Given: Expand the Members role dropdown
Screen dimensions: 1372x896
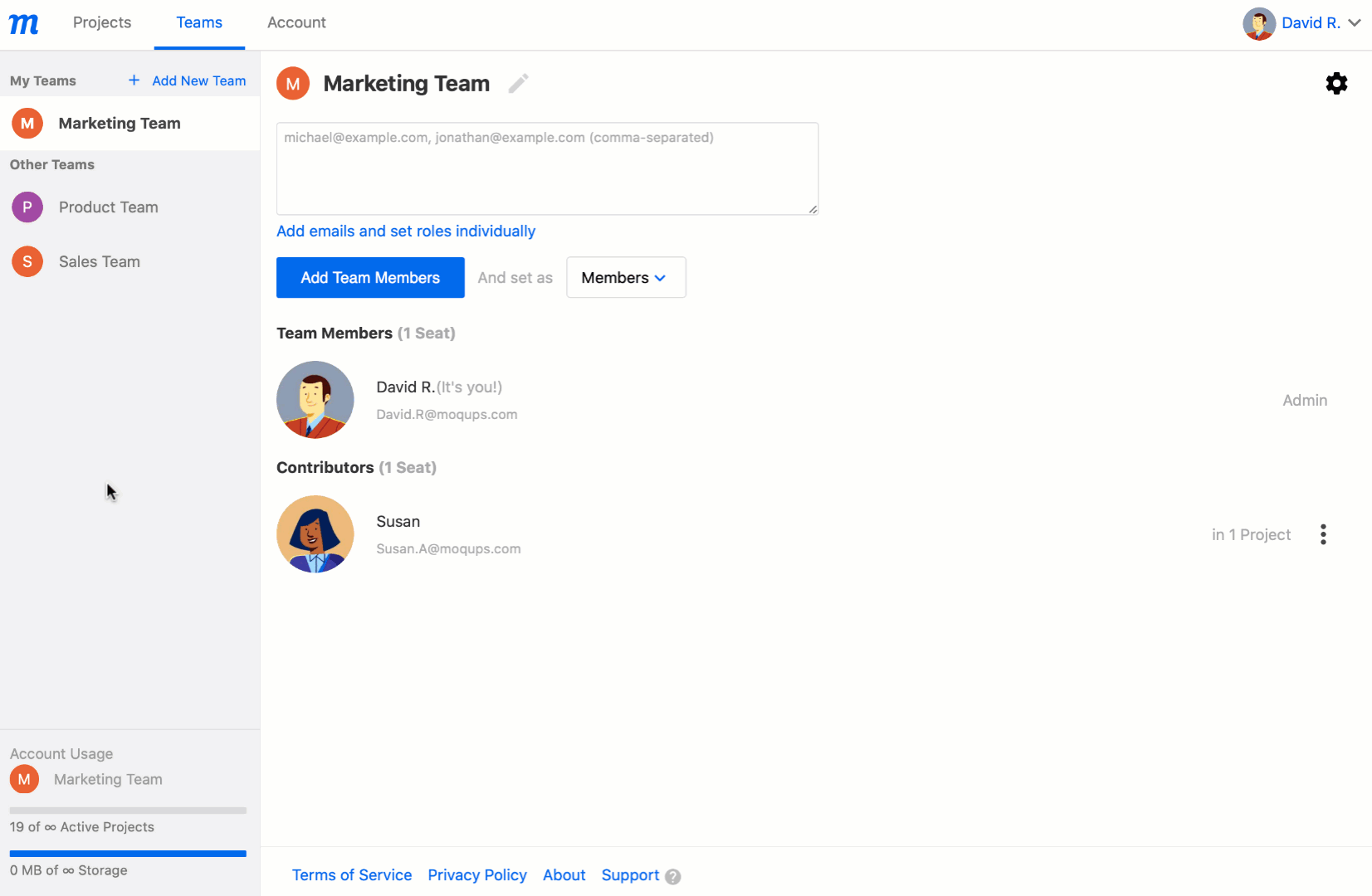Looking at the screenshot, I should coord(625,278).
